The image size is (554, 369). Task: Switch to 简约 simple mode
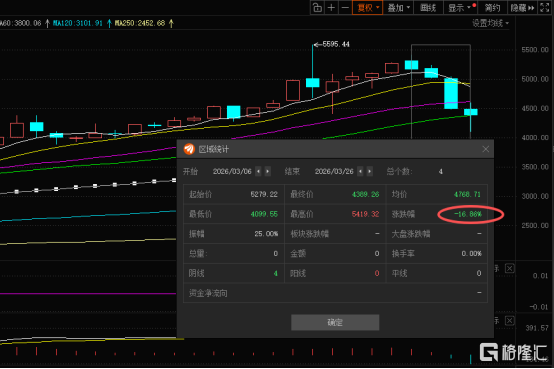pyautogui.click(x=492, y=7)
